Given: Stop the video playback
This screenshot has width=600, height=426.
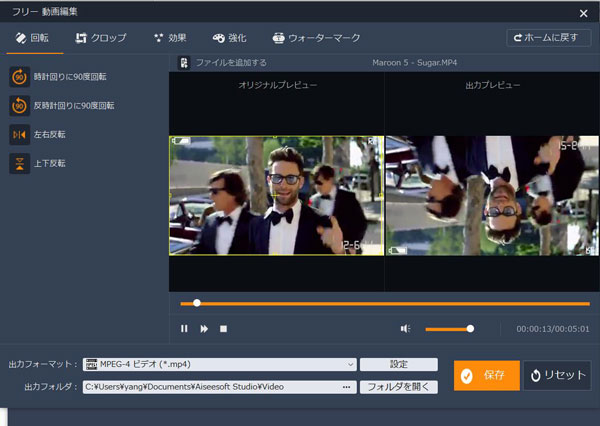Looking at the screenshot, I should tap(223, 329).
